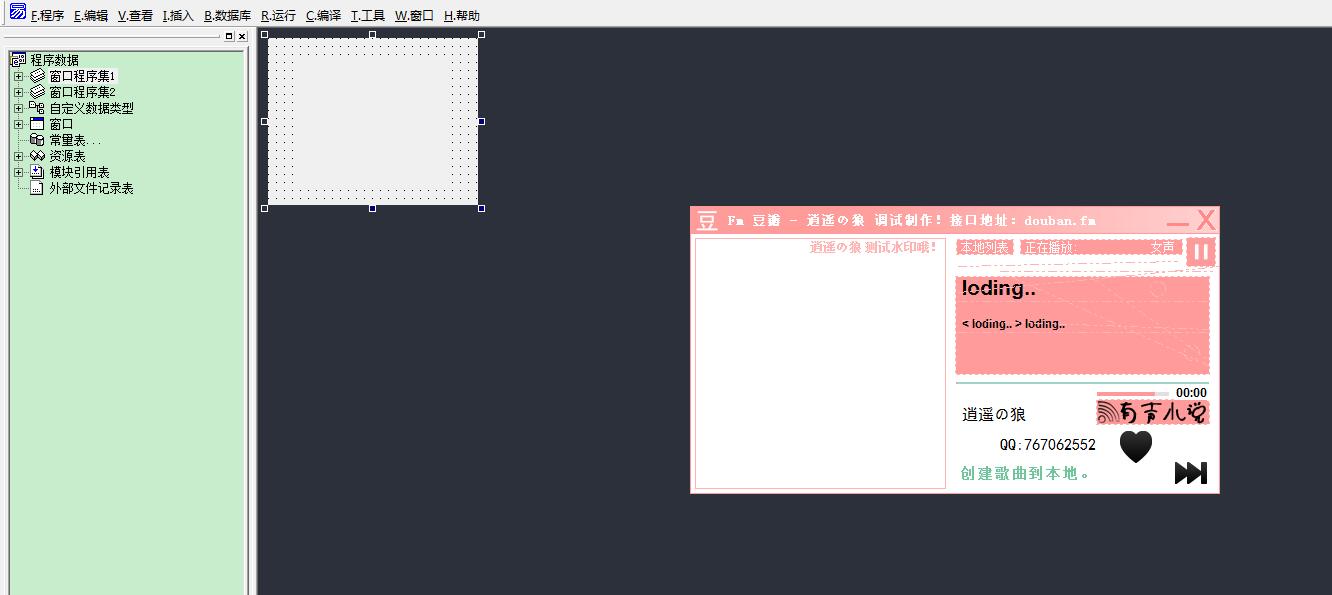Click the application logo icon in the menu bar
The width and height of the screenshot is (1332, 595).
pos(18,11)
